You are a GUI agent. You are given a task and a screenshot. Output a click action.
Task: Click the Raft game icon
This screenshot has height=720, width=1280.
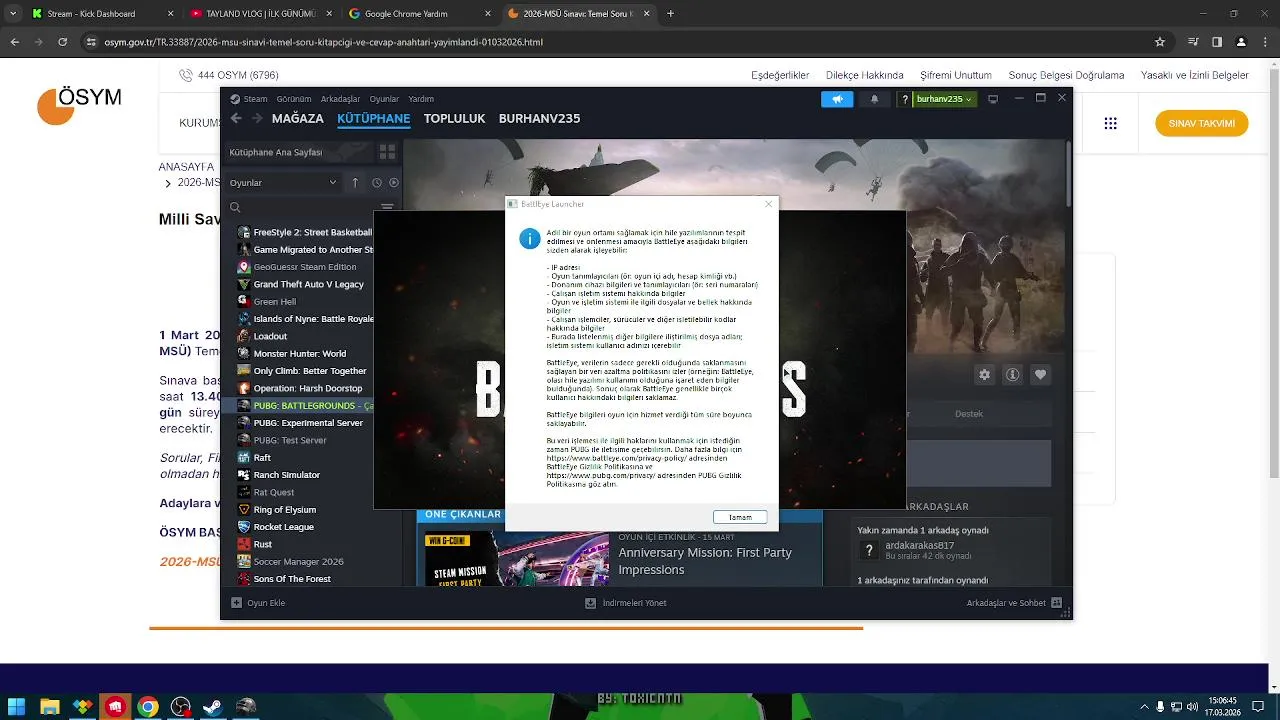(x=244, y=457)
